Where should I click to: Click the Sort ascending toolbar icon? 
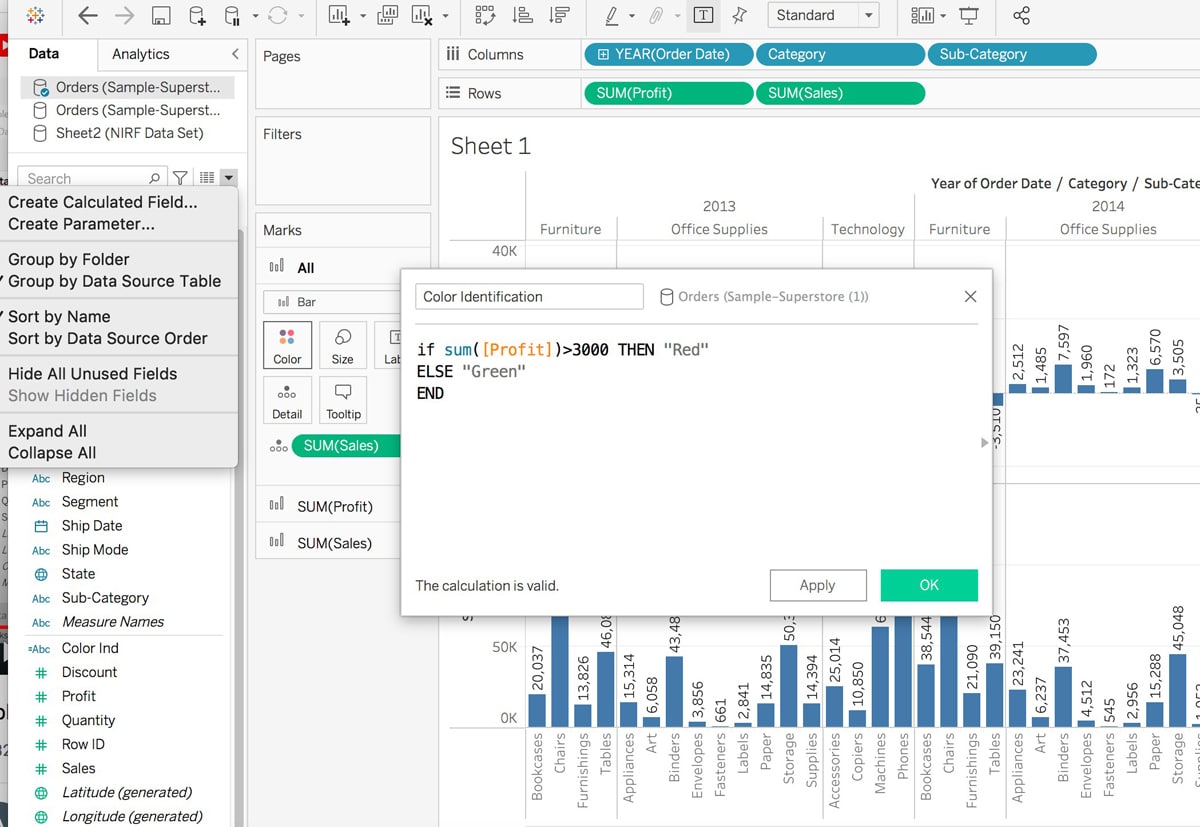coord(522,16)
